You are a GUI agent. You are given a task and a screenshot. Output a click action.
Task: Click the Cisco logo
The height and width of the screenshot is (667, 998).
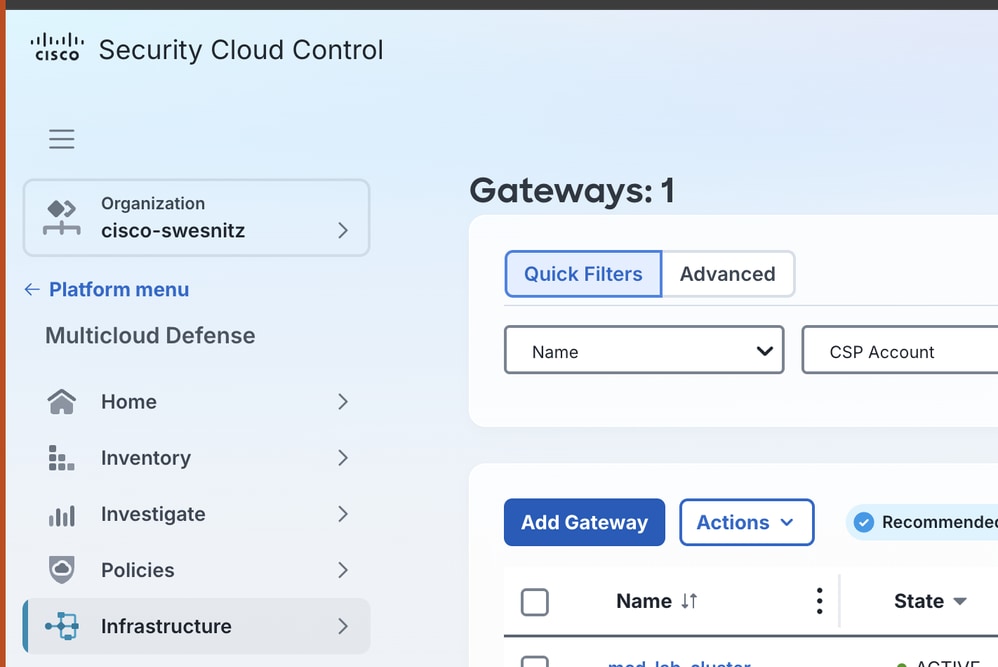pos(57,48)
